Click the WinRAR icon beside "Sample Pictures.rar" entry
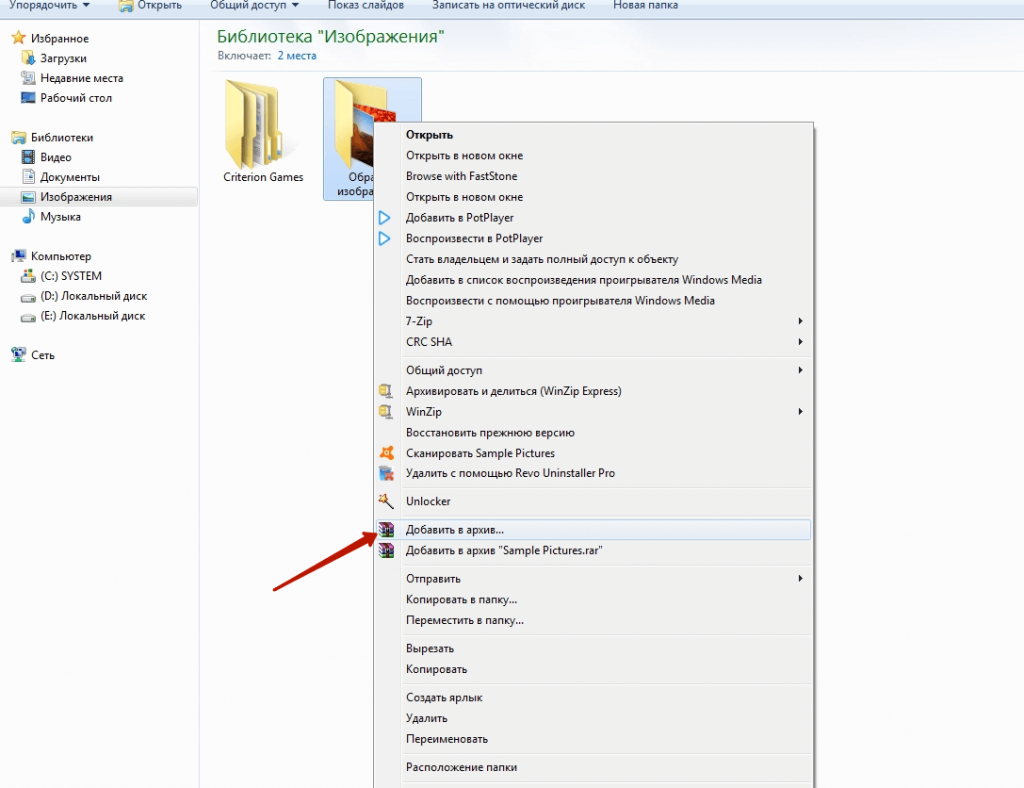1024x788 pixels. coord(386,550)
